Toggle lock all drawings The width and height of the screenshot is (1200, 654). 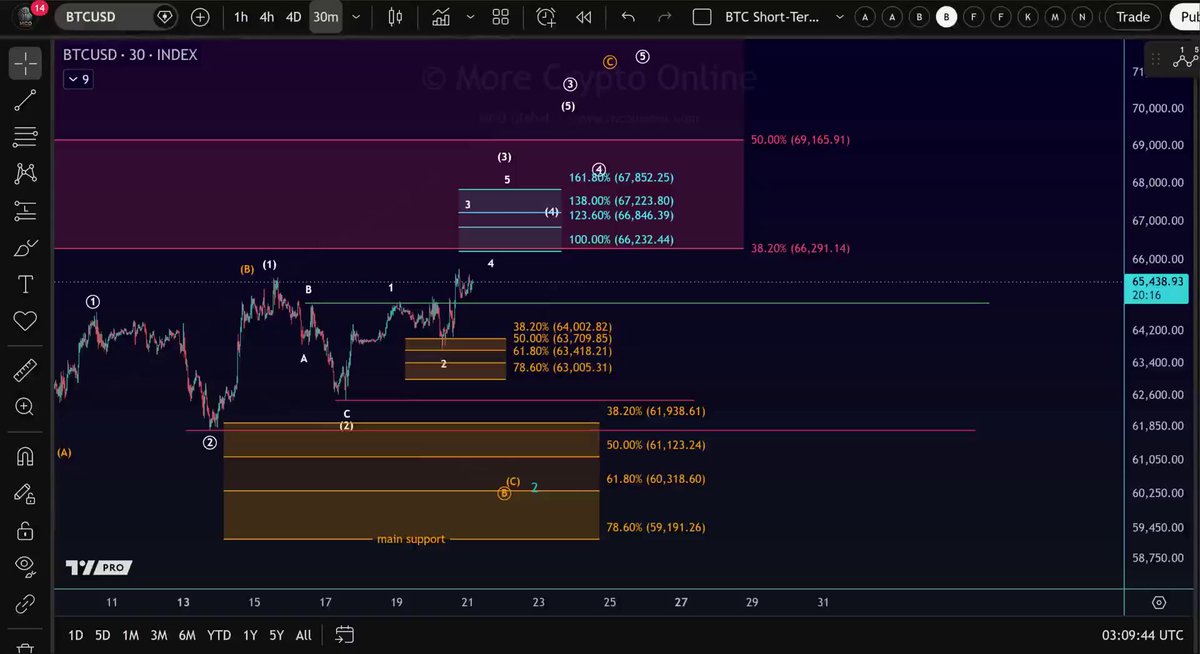[x=25, y=530]
